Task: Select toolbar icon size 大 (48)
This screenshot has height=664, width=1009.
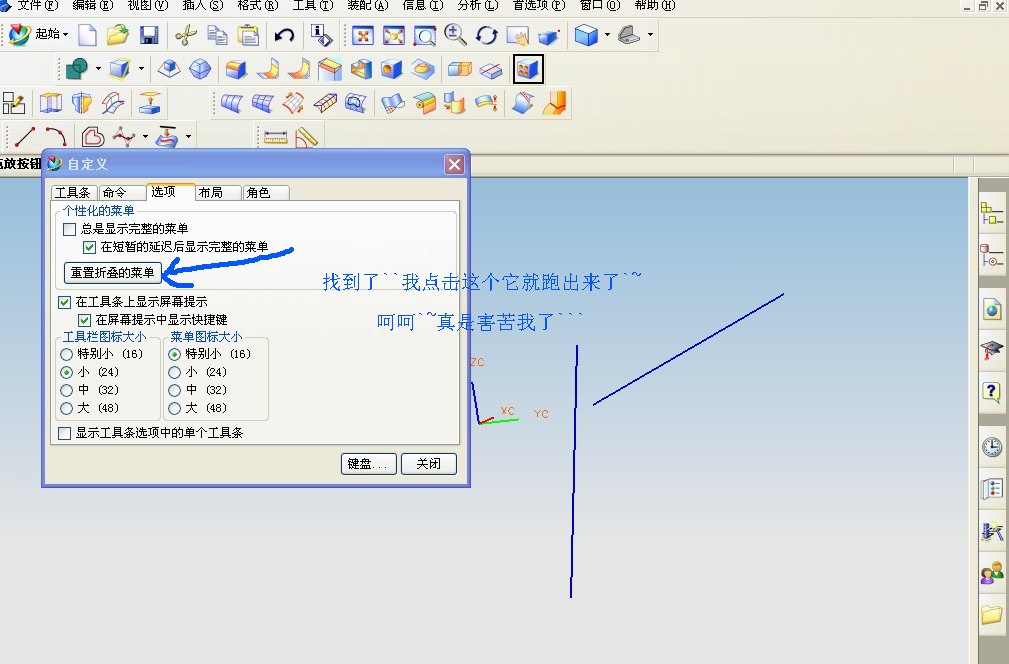Action: click(x=66, y=408)
